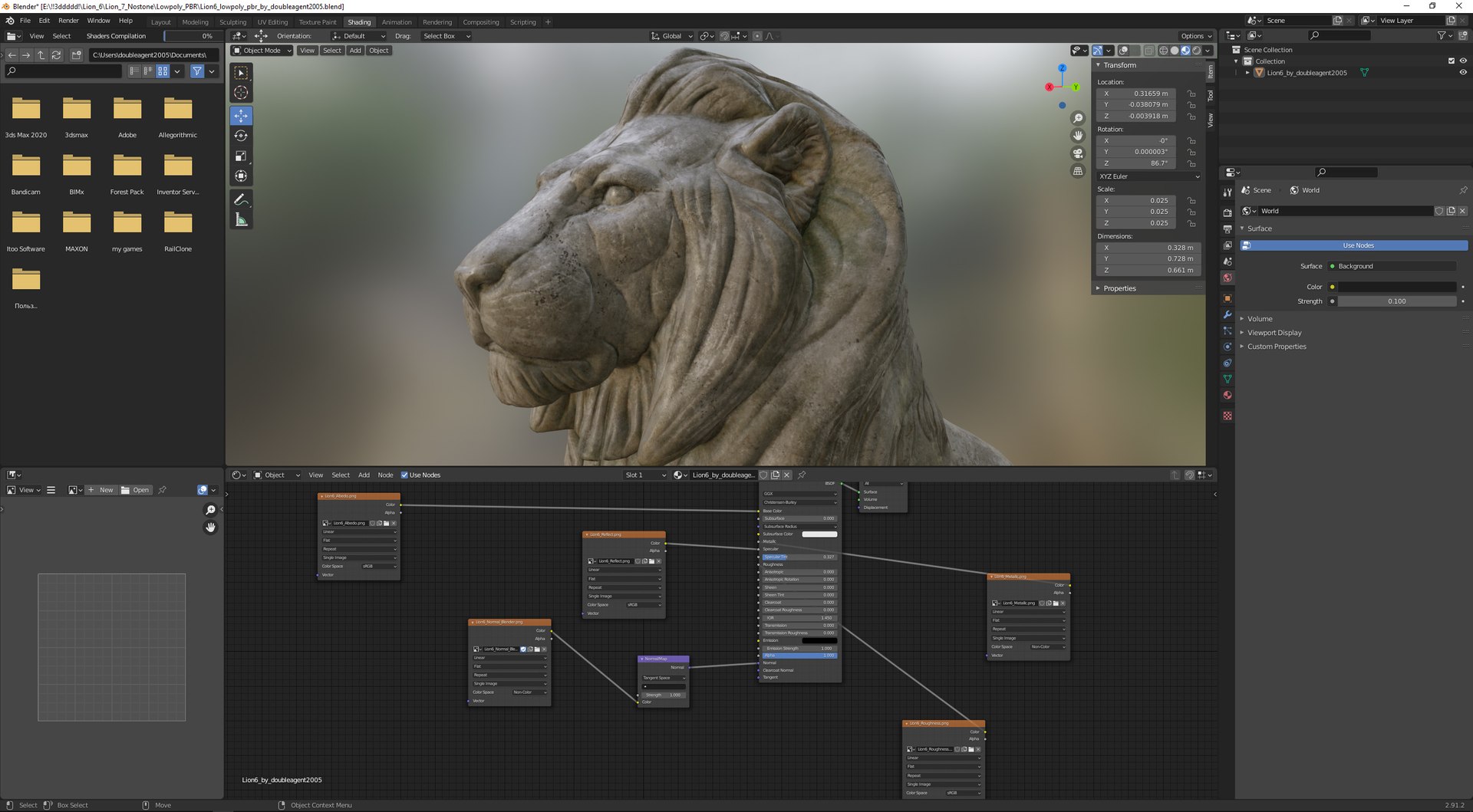Open the Slot 1 material slot dropdown
Viewport: 1473px width, 812px height.
point(644,475)
